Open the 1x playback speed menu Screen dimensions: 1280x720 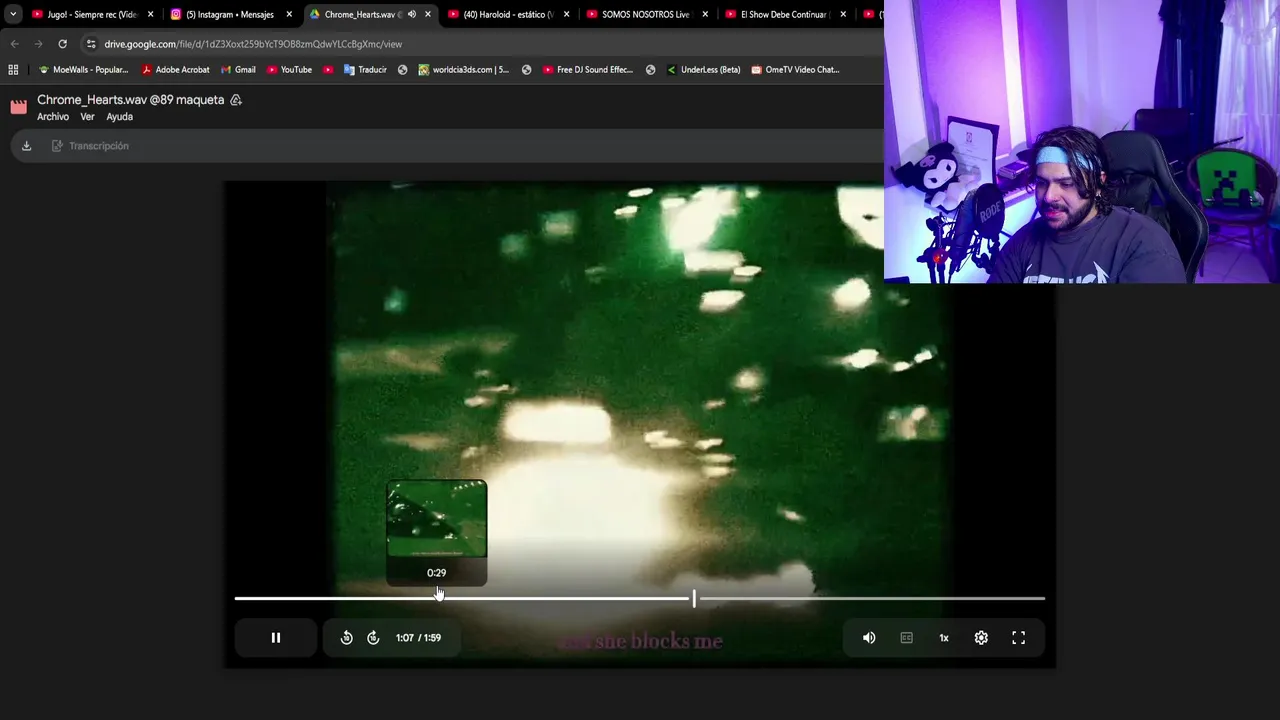click(944, 638)
